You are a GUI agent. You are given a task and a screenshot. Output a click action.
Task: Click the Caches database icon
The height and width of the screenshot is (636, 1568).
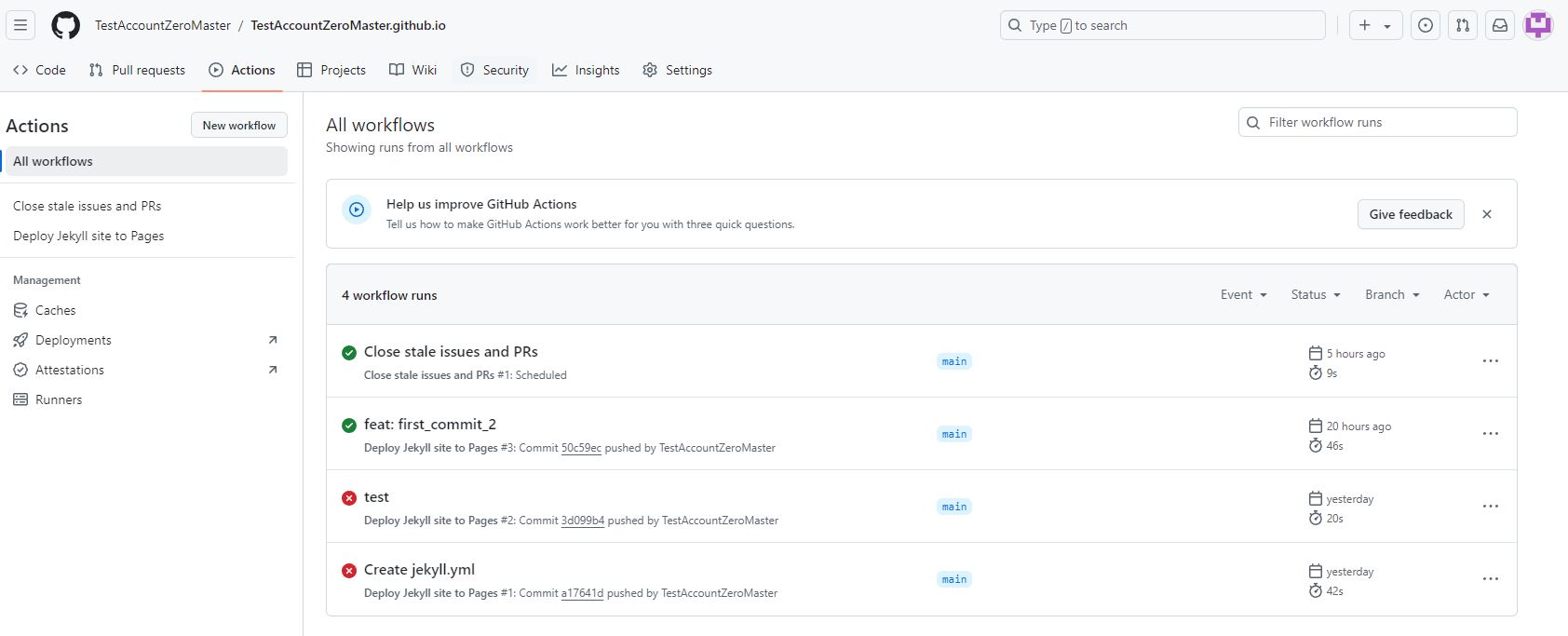click(x=20, y=310)
